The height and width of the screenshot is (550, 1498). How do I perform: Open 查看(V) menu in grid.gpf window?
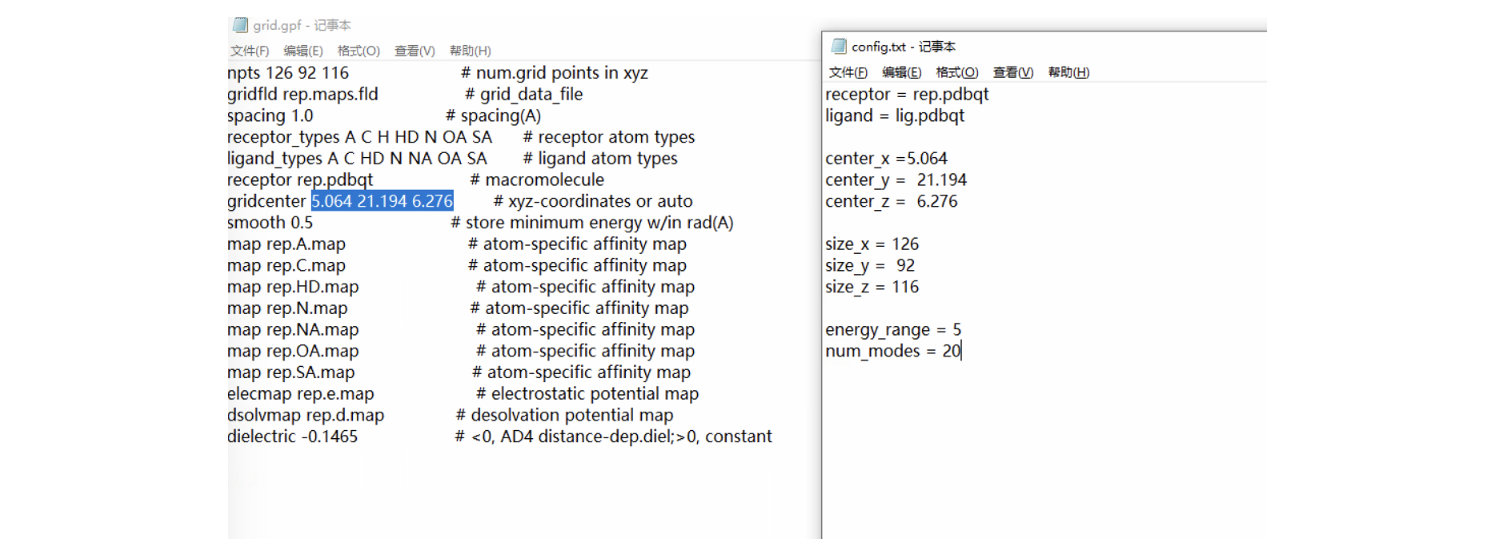[414, 51]
